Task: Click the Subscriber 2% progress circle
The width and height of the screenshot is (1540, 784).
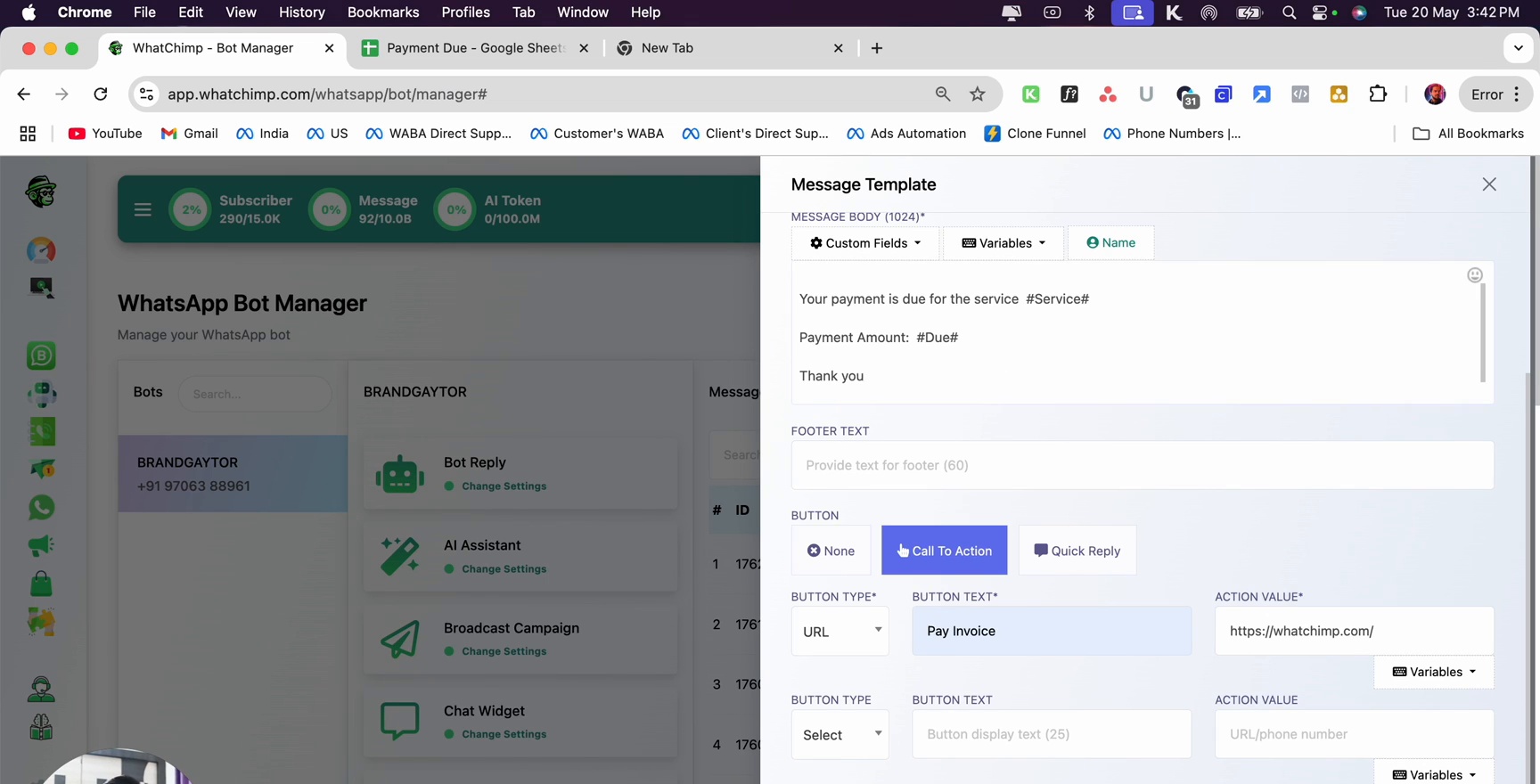Action: pyautogui.click(x=191, y=209)
